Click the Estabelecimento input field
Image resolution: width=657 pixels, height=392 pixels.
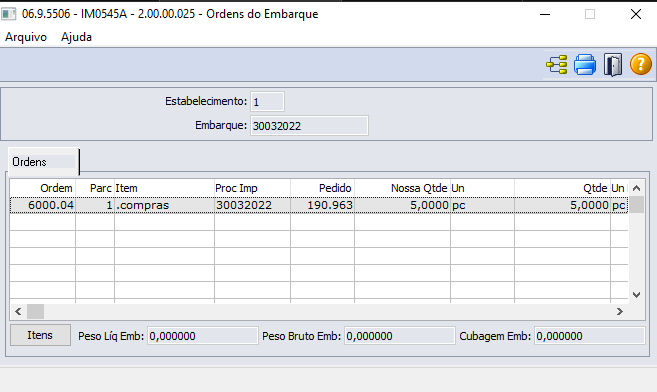click(x=267, y=102)
